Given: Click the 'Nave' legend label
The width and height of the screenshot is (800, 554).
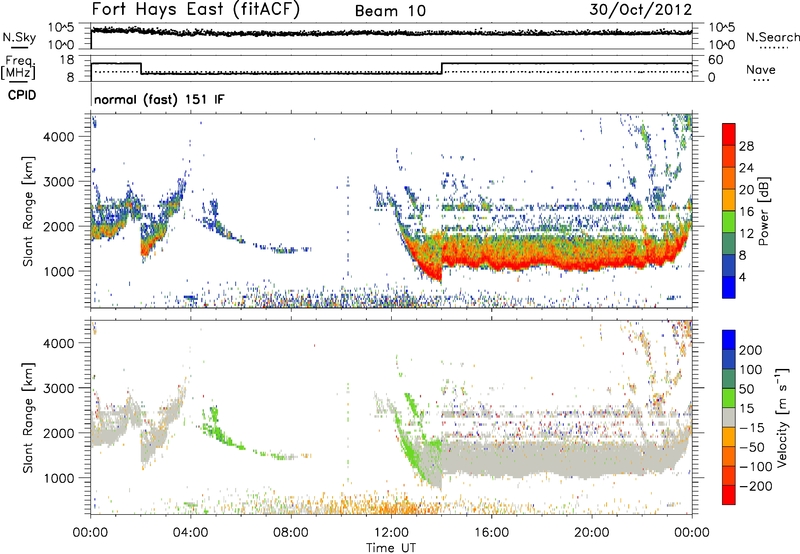Looking at the screenshot, I should [761, 69].
